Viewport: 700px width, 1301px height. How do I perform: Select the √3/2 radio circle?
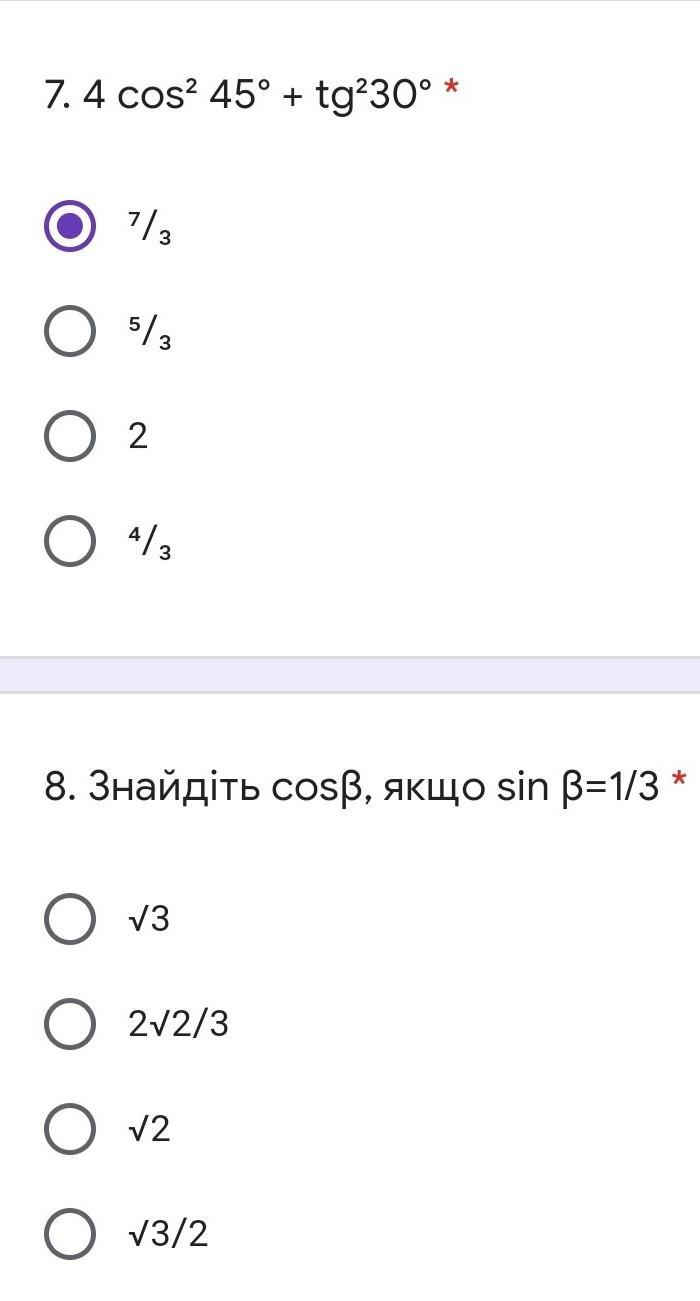(x=70, y=1234)
